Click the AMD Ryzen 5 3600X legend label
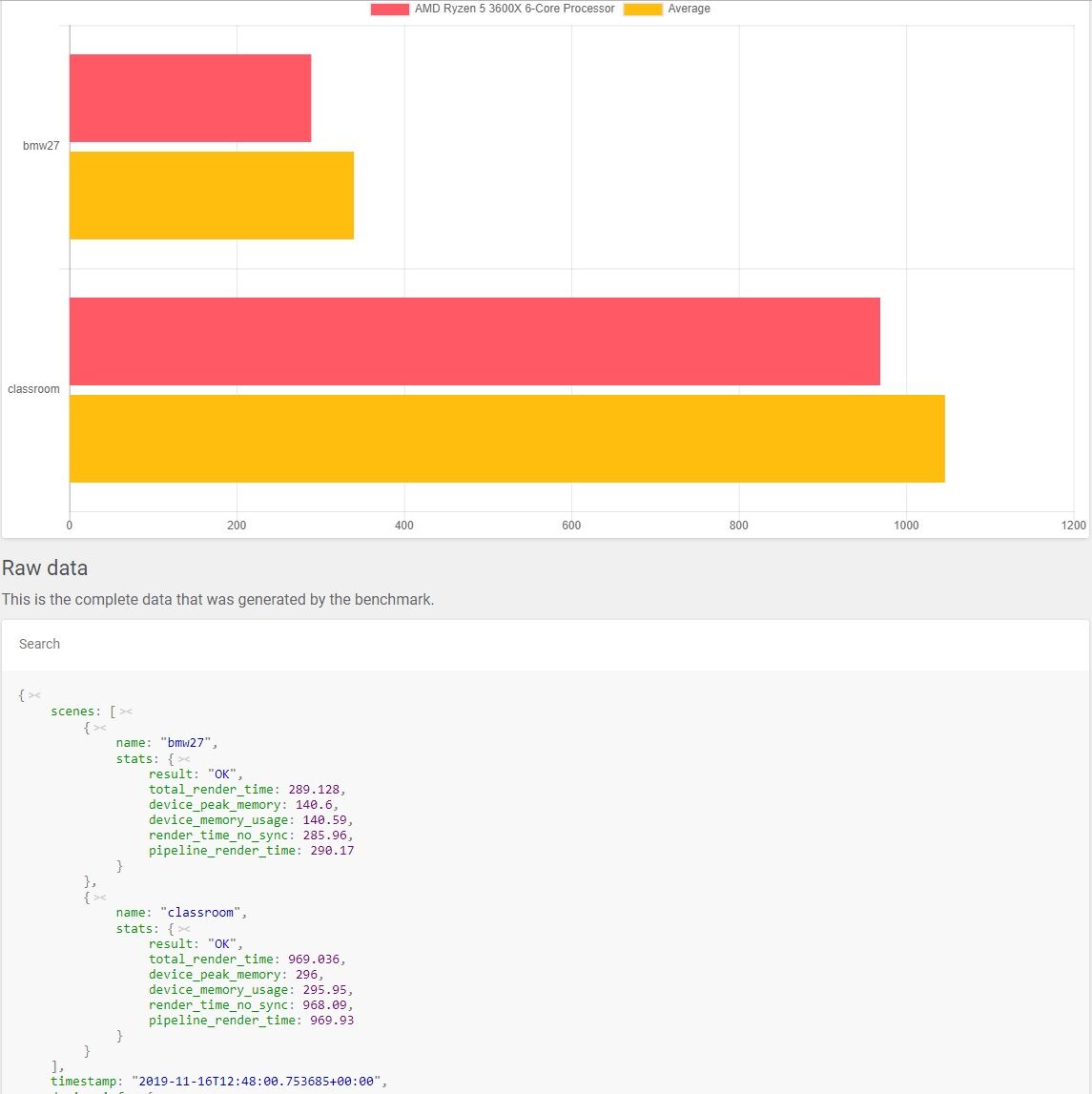Screen dimensions: 1092x1094 point(515,9)
